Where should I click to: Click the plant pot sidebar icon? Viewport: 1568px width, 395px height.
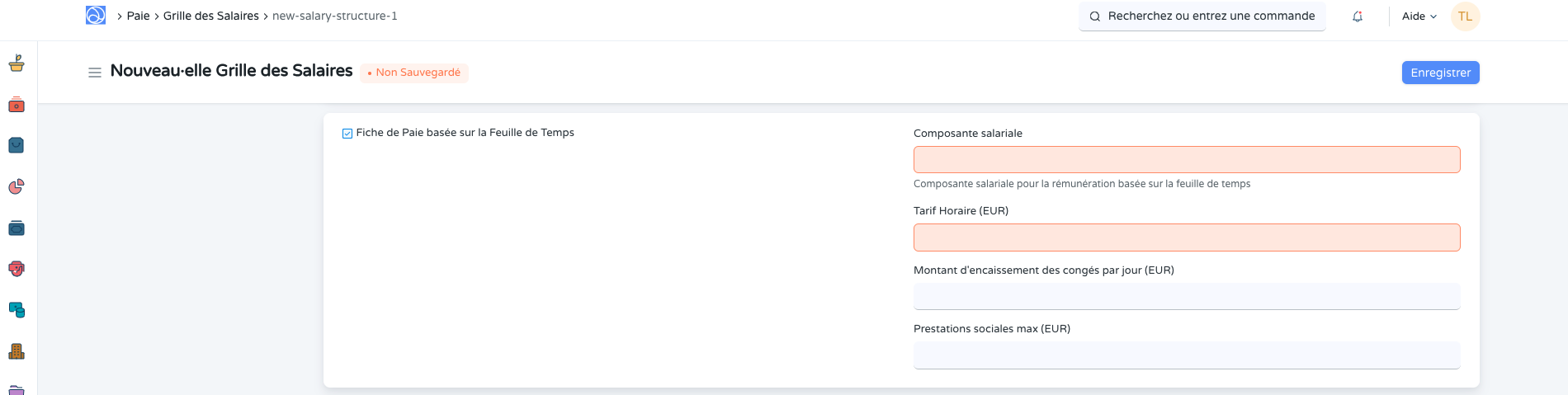(x=17, y=63)
